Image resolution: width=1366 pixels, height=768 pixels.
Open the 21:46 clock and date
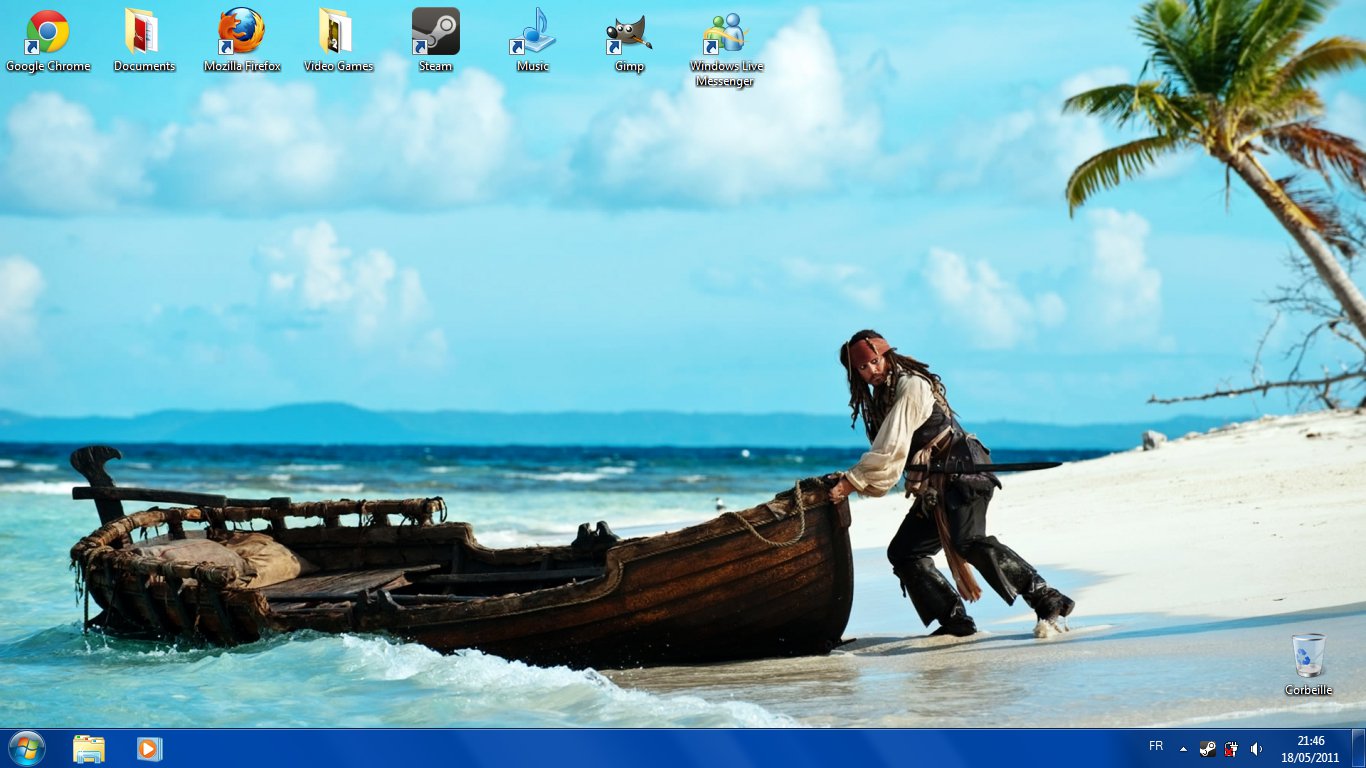click(x=1310, y=749)
